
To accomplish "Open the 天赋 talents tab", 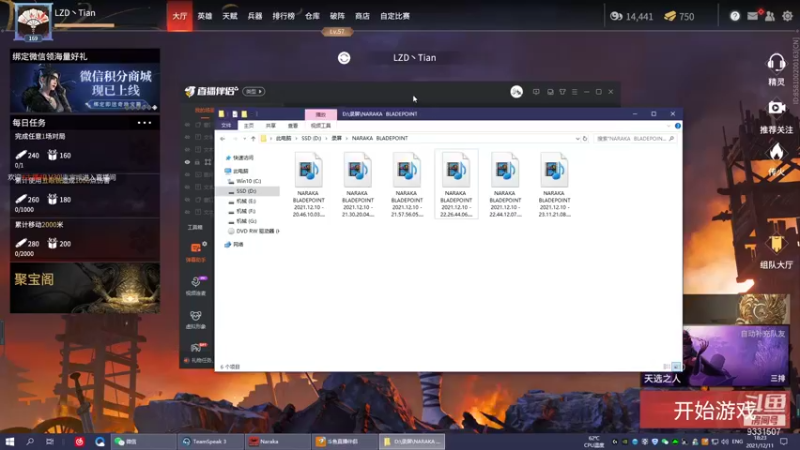I will tap(230, 16).
